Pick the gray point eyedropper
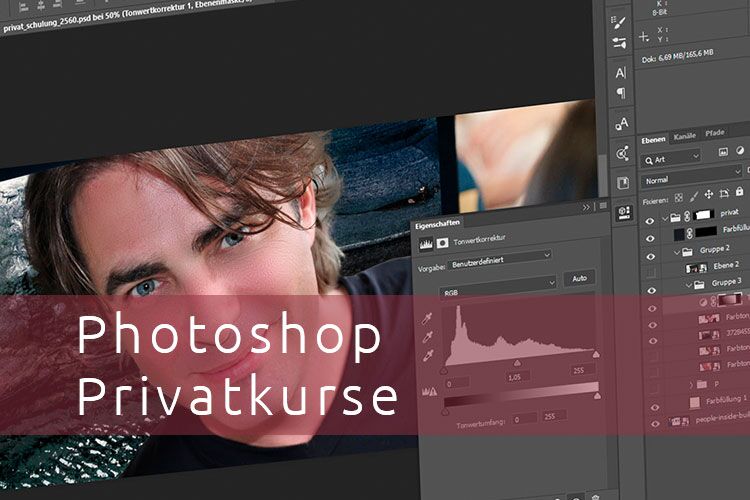The width and height of the screenshot is (750, 500). point(428,337)
